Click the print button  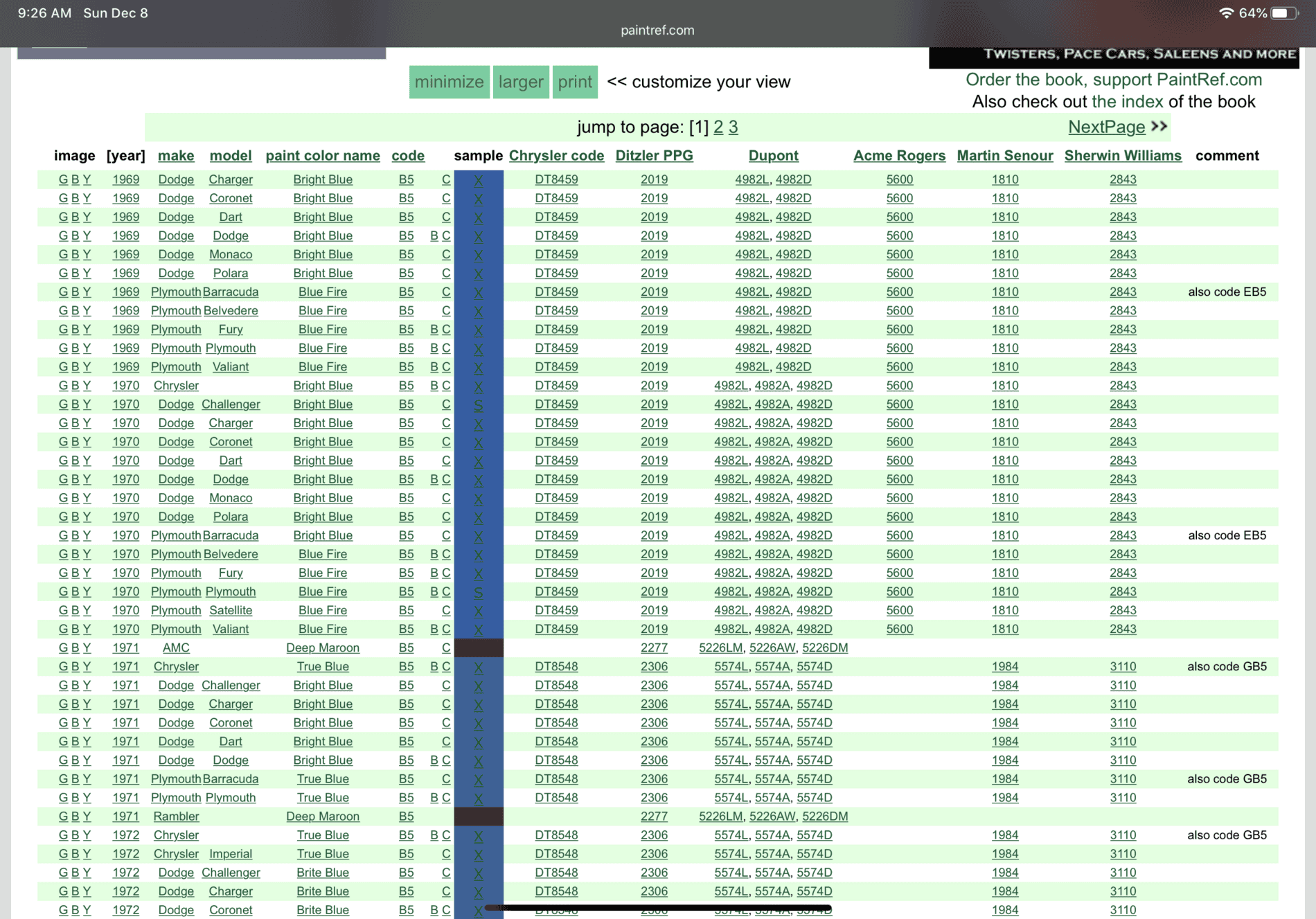[x=575, y=82]
